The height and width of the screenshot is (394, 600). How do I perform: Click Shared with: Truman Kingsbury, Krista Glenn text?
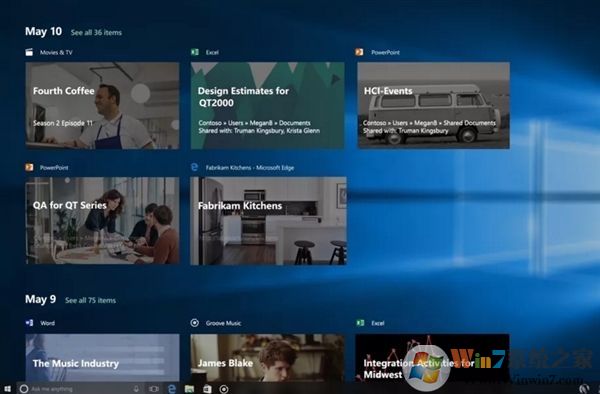click(259, 131)
